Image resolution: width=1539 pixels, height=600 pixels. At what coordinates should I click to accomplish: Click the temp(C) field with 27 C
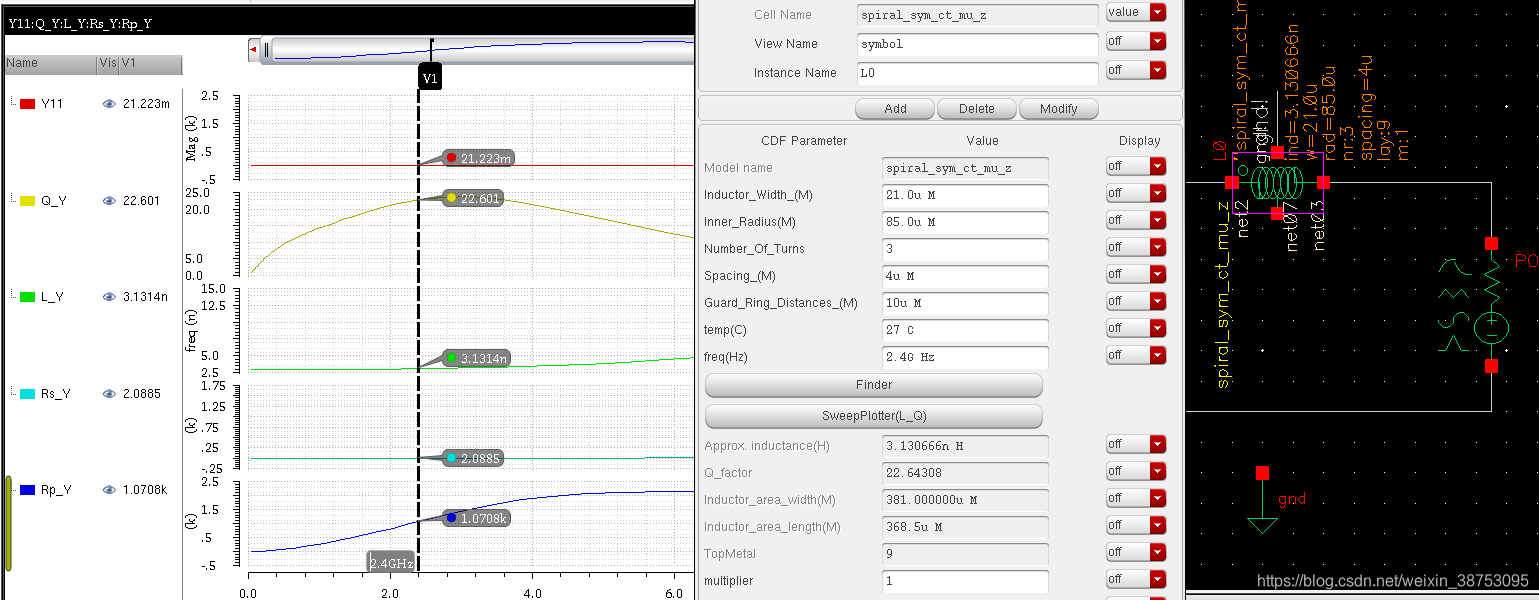click(966, 330)
